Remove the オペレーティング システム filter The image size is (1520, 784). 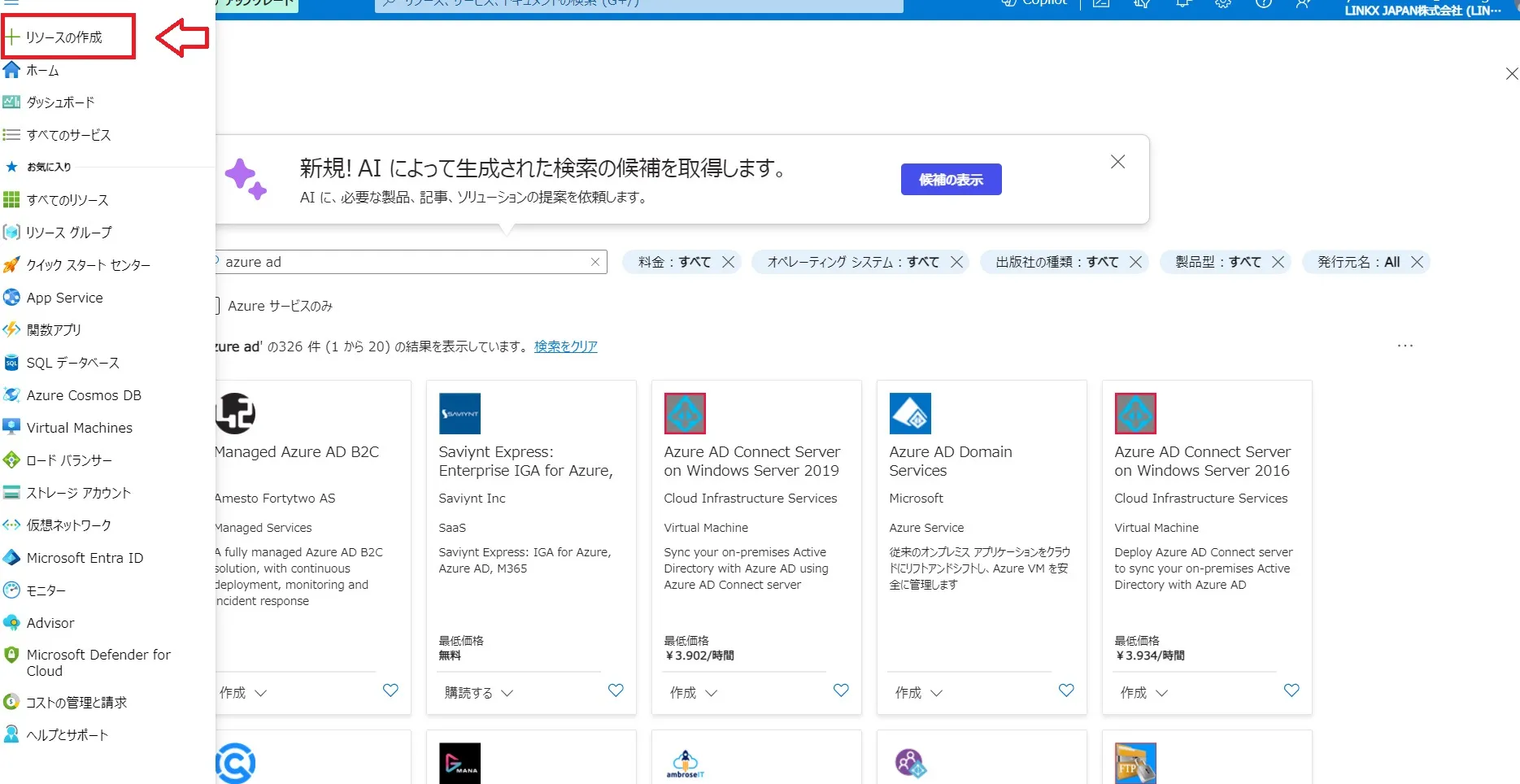click(x=956, y=262)
